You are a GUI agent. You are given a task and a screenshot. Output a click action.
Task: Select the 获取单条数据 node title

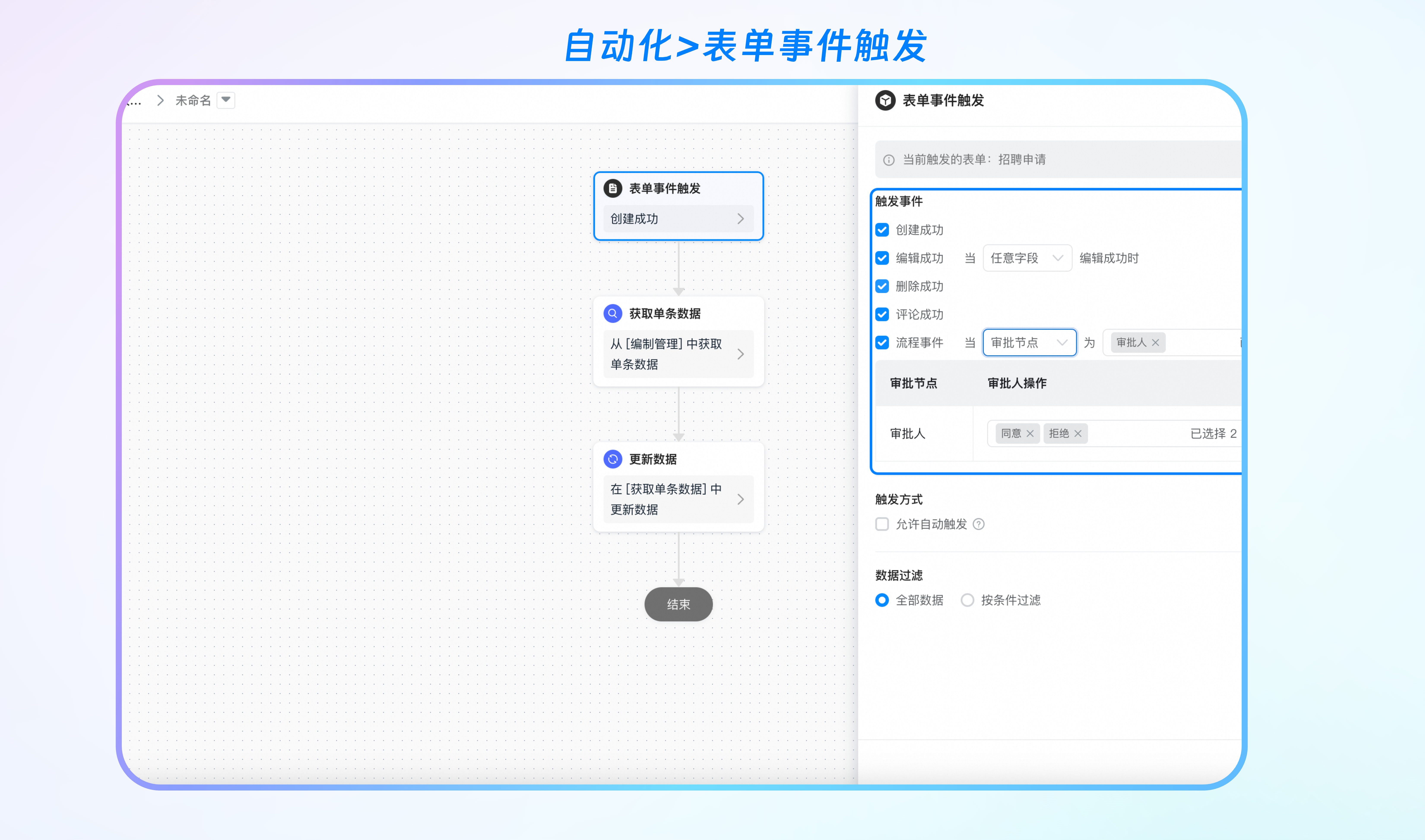665,314
